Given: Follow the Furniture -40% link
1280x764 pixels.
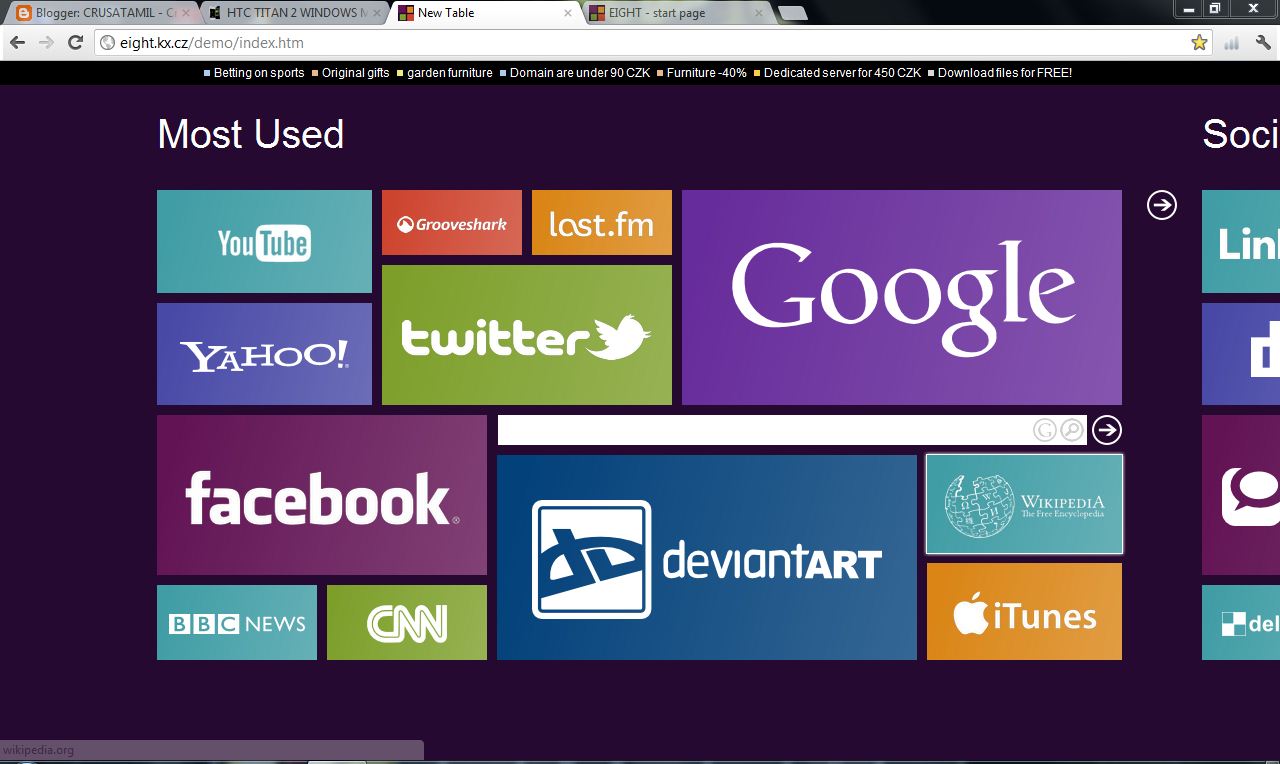Looking at the screenshot, I should 707,73.
